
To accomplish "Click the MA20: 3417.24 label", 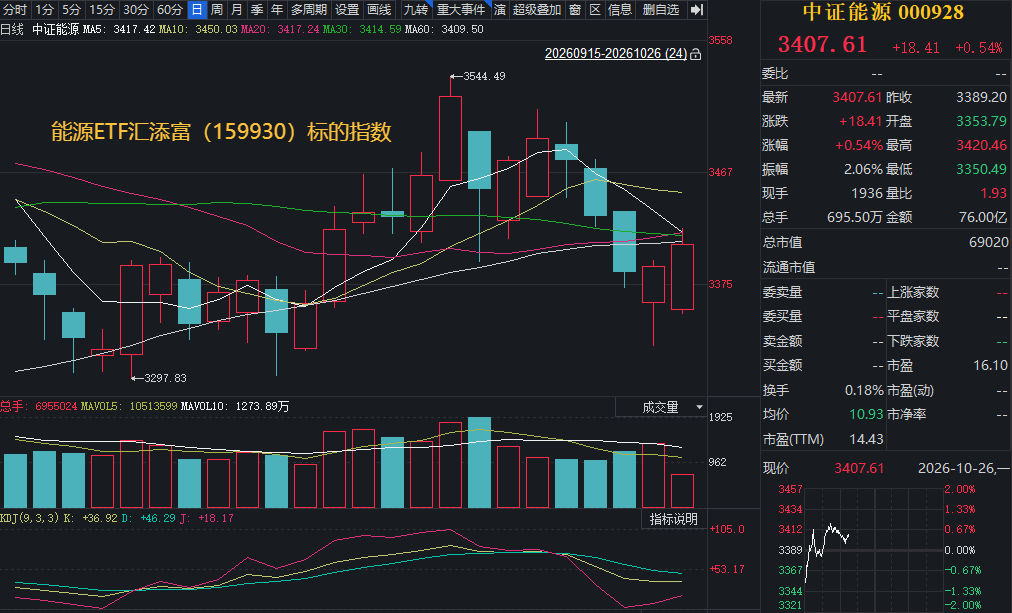I will coord(280,29).
